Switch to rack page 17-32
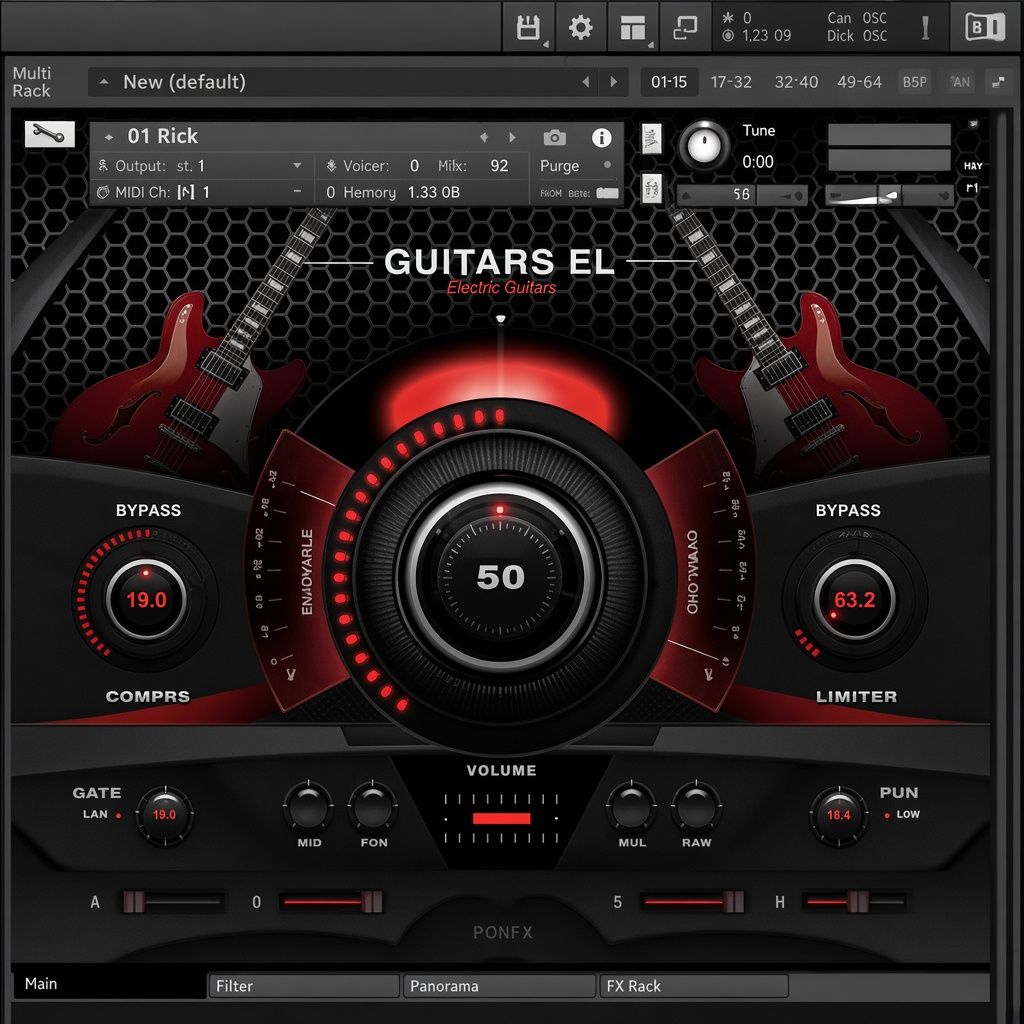The height and width of the screenshot is (1024, 1024). pos(731,82)
